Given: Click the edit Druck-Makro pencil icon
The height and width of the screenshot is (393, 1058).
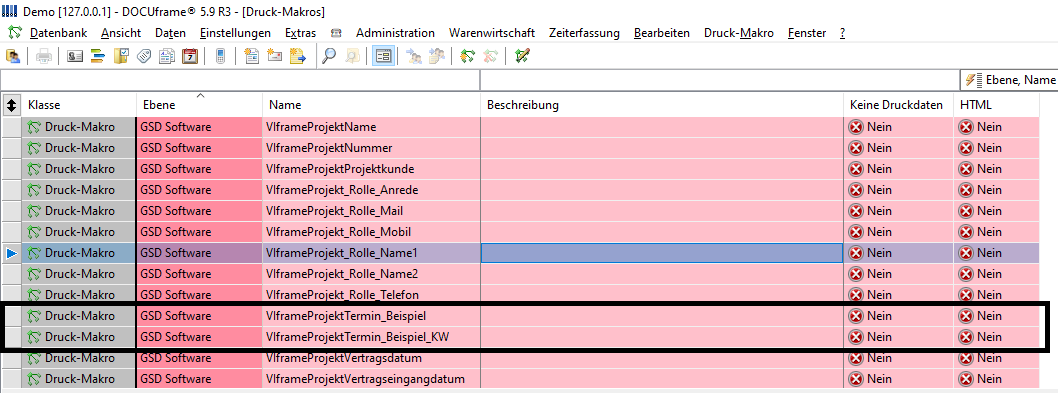Looking at the screenshot, I should [x=522, y=56].
